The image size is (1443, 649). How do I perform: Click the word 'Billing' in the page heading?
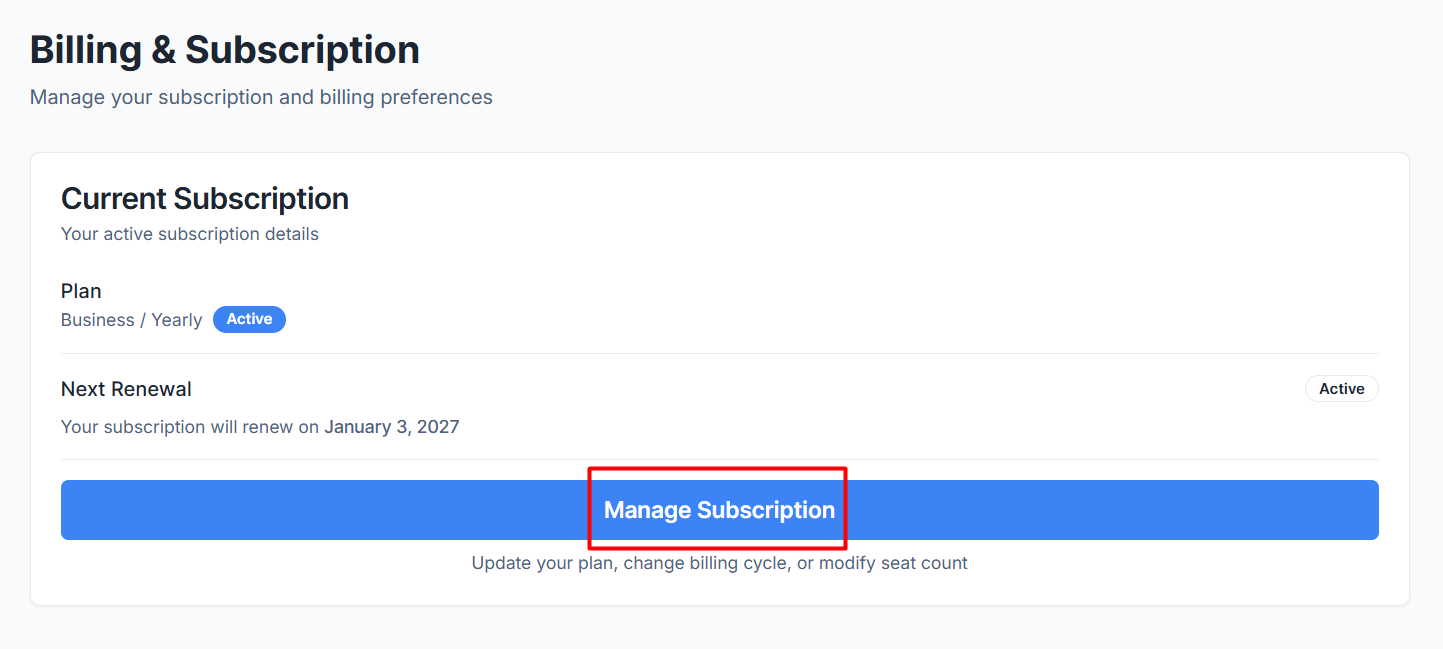85,49
